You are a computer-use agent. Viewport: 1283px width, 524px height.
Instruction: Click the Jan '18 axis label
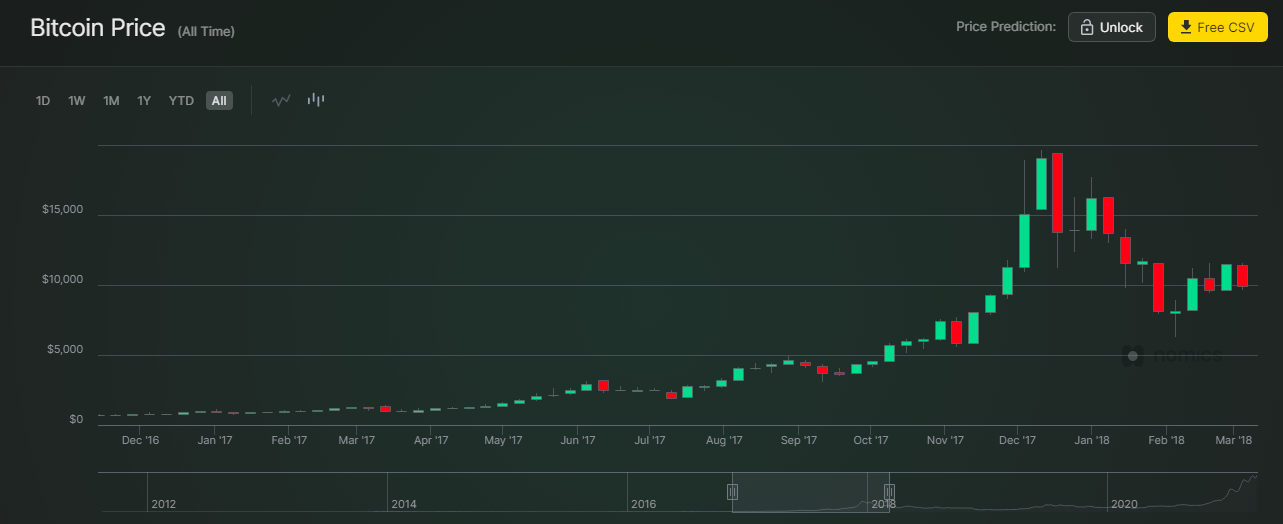[1092, 440]
